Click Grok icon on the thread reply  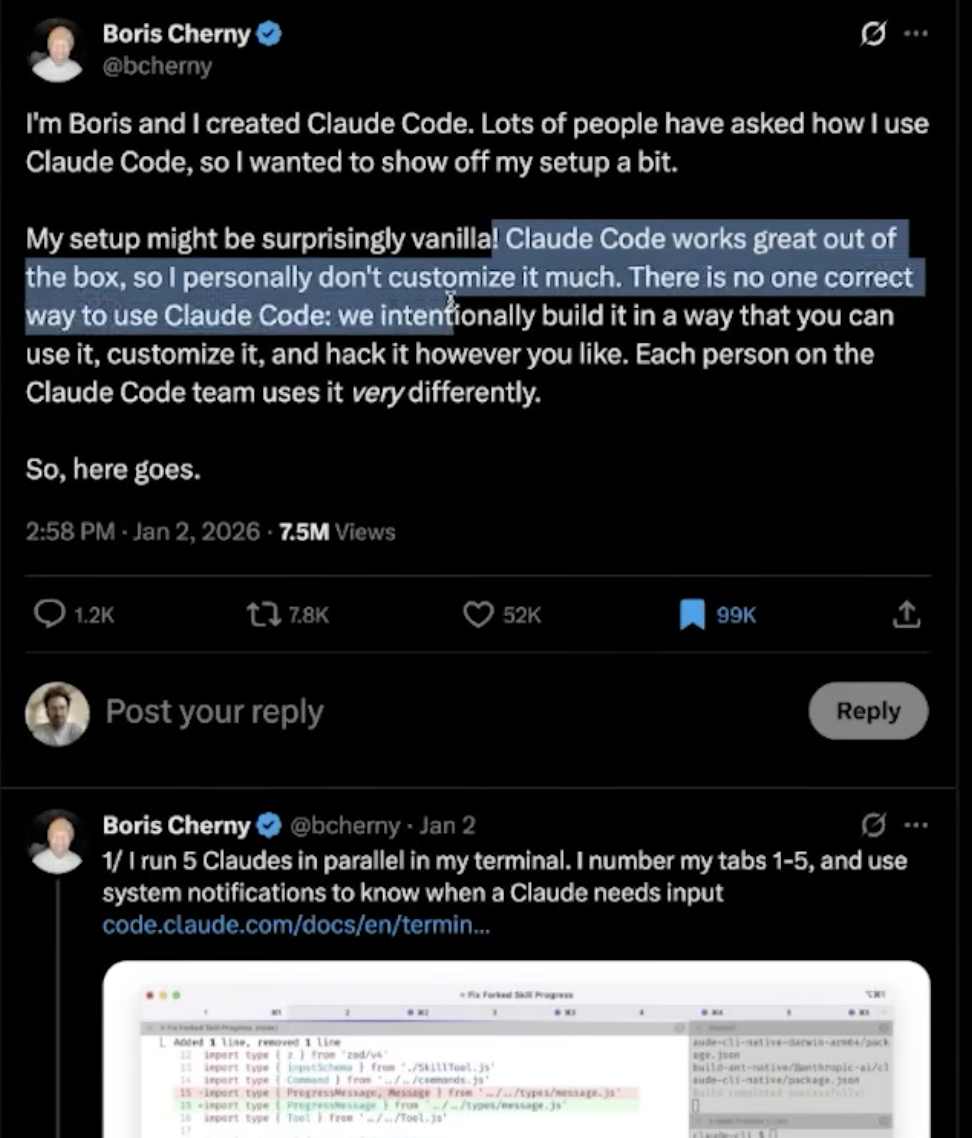pos(872,825)
